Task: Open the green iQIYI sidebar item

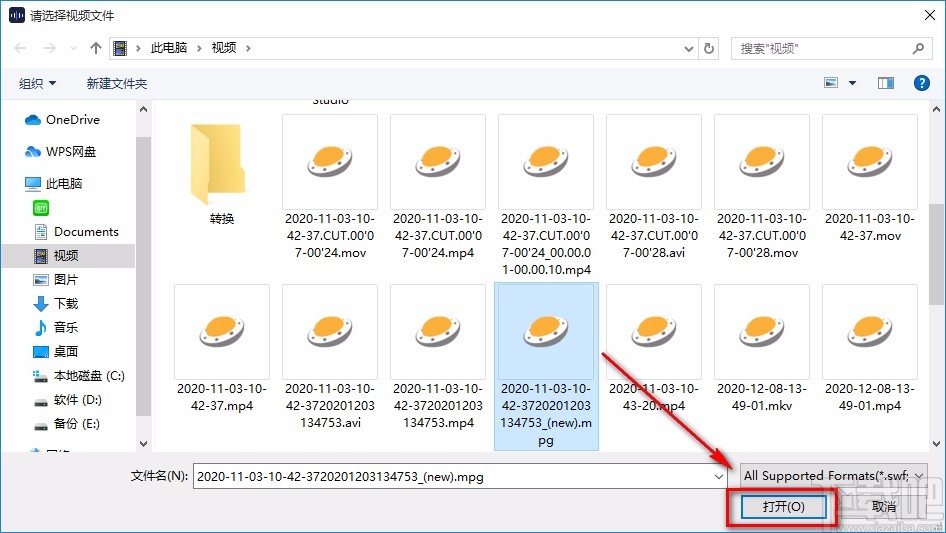Action: click(x=41, y=208)
